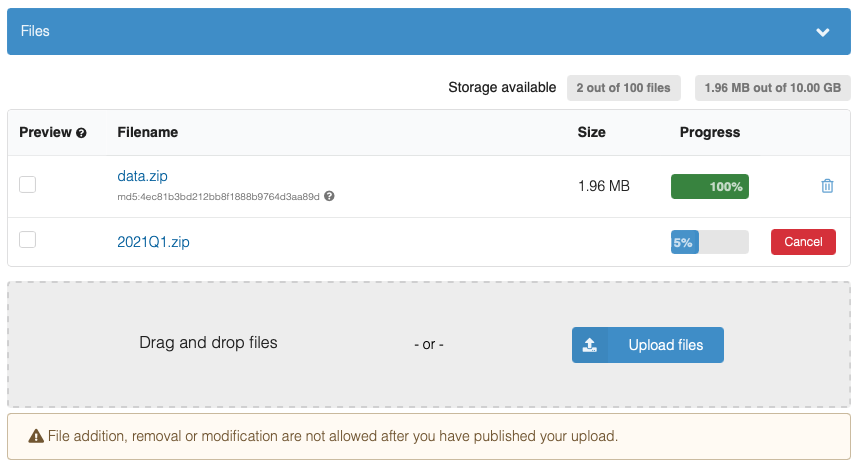Click the 100% progress bar for data.zip
856x465 pixels.
click(x=709, y=187)
